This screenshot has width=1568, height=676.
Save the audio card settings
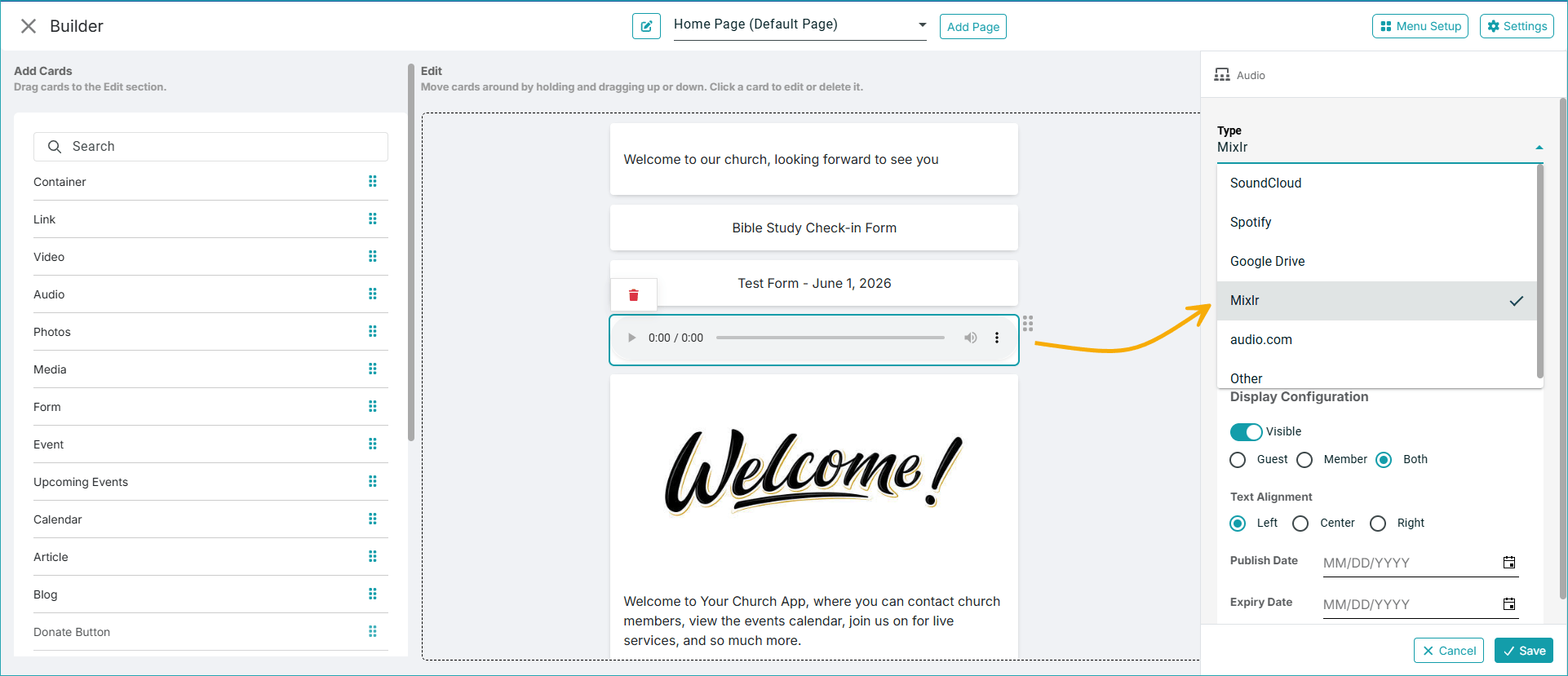click(x=1524, y=651)
